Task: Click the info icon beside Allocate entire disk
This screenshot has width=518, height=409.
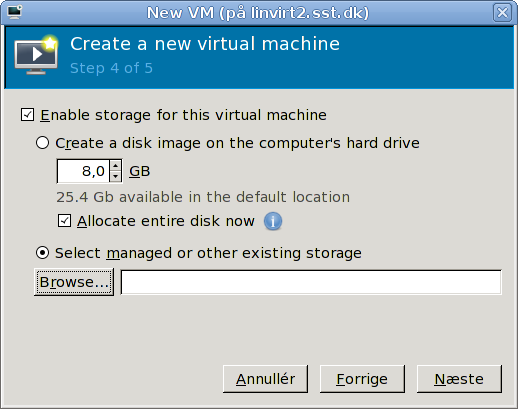Action: (x=273, y=221)
